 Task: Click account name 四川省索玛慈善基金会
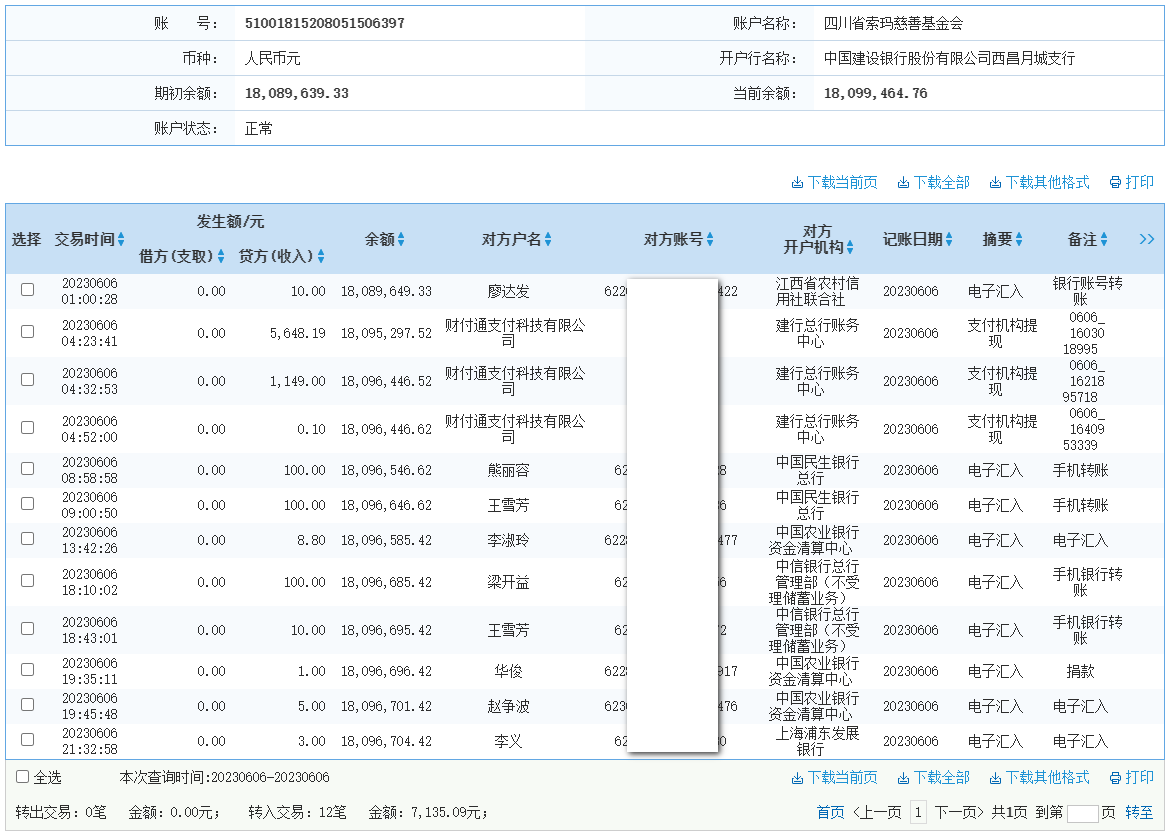click(x=893, y=23)
